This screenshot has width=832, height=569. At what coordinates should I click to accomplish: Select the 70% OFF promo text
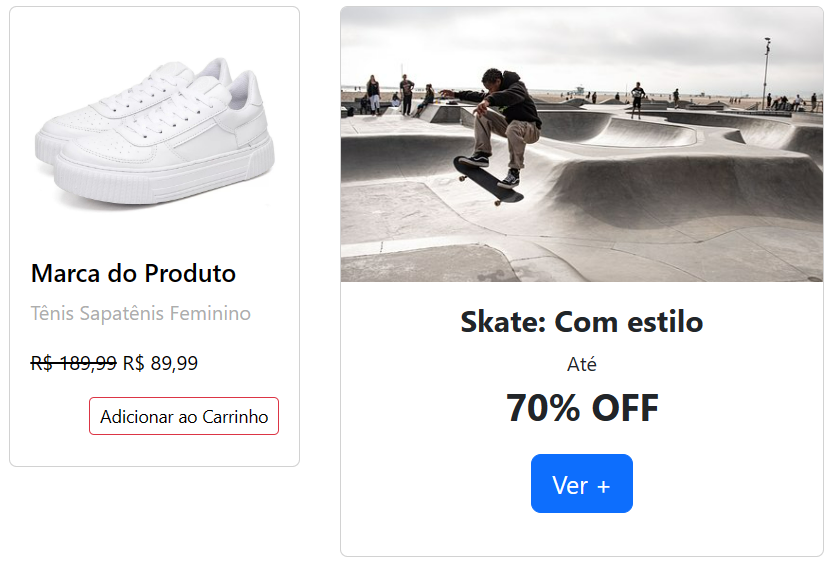[x=581, y=408]
